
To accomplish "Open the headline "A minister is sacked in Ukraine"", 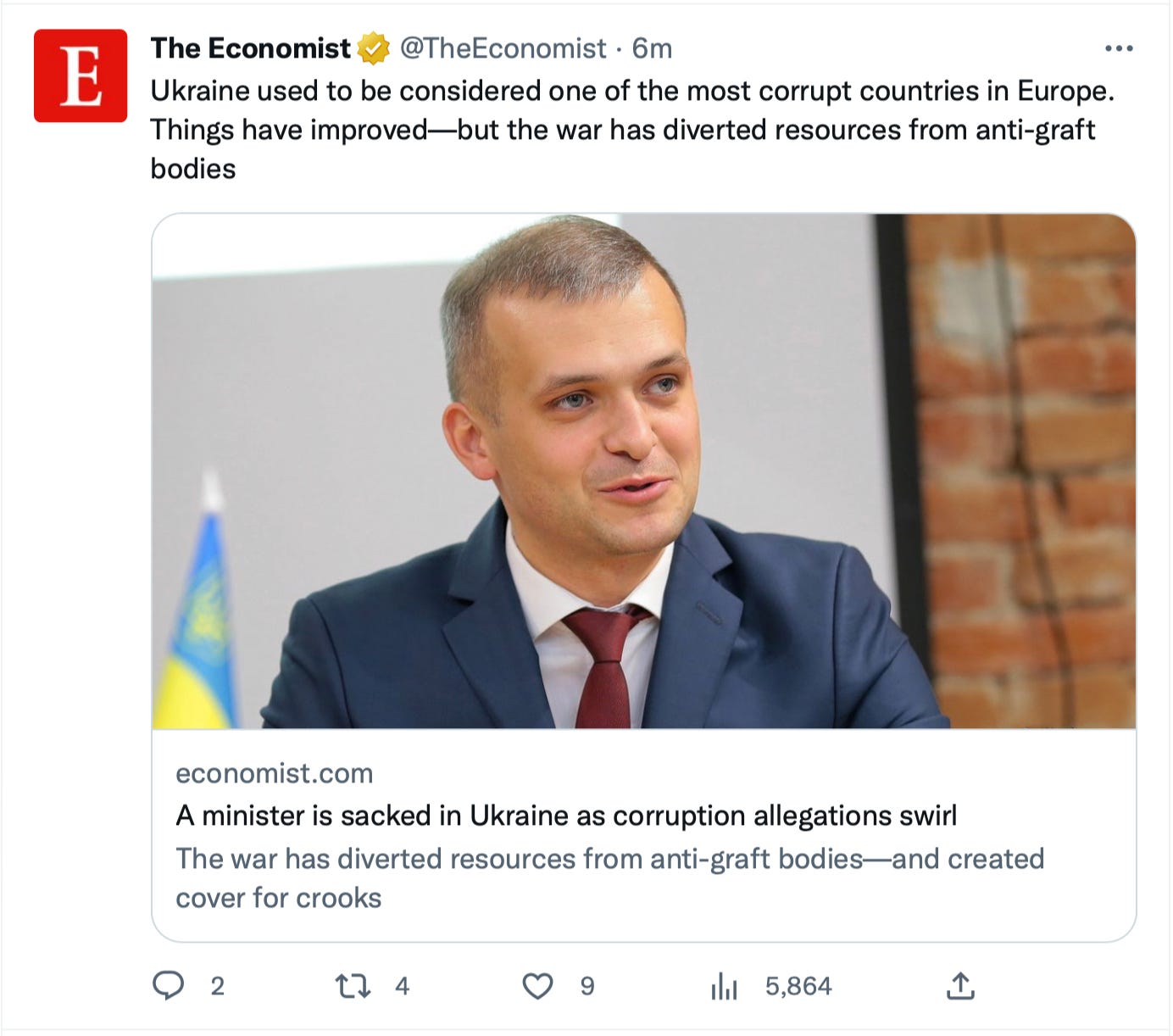I will (565, 816).
